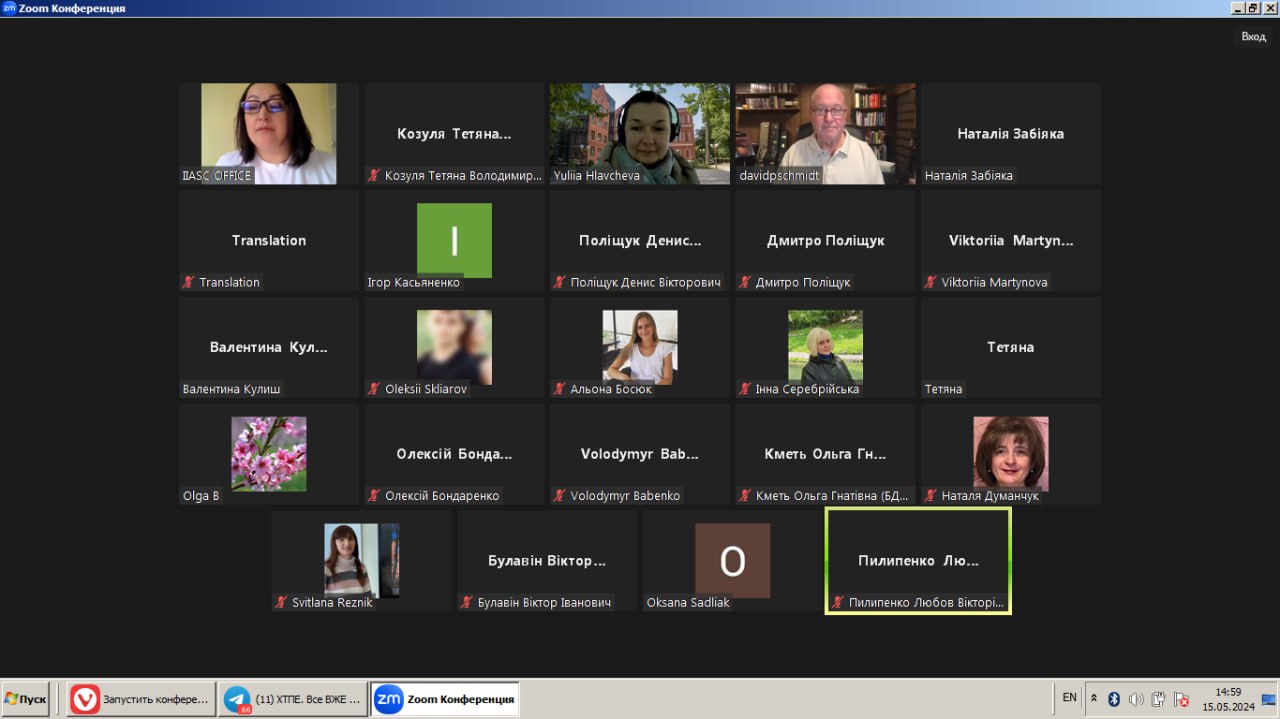
Task: Click muted mic icon next to Svitlana Reznik
Action: [x=281, y=603]
